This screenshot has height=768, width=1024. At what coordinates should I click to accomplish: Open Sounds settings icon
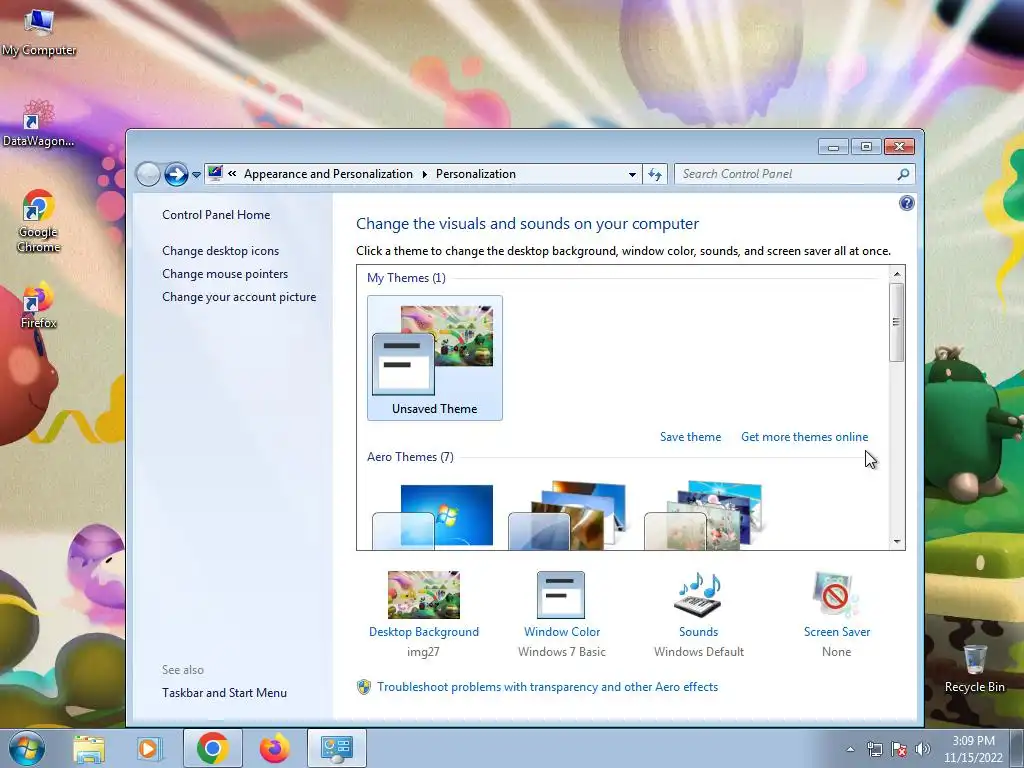pyautogui.click(x=698, y=595)
